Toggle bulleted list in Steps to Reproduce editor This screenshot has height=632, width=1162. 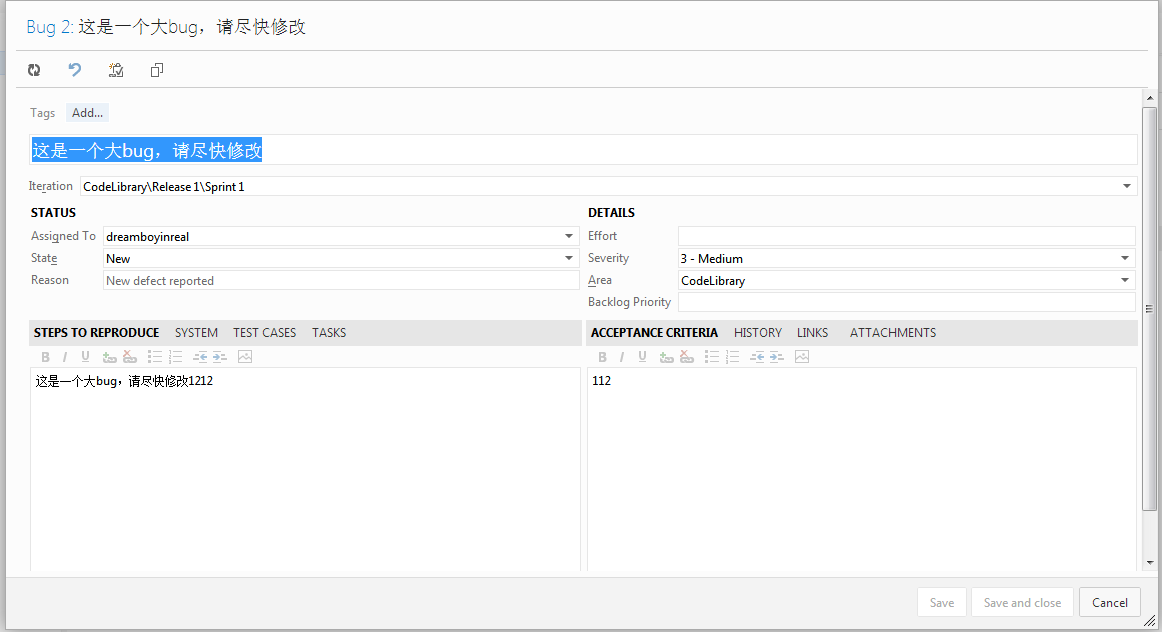pyautogui.click(x=155, y=357)
